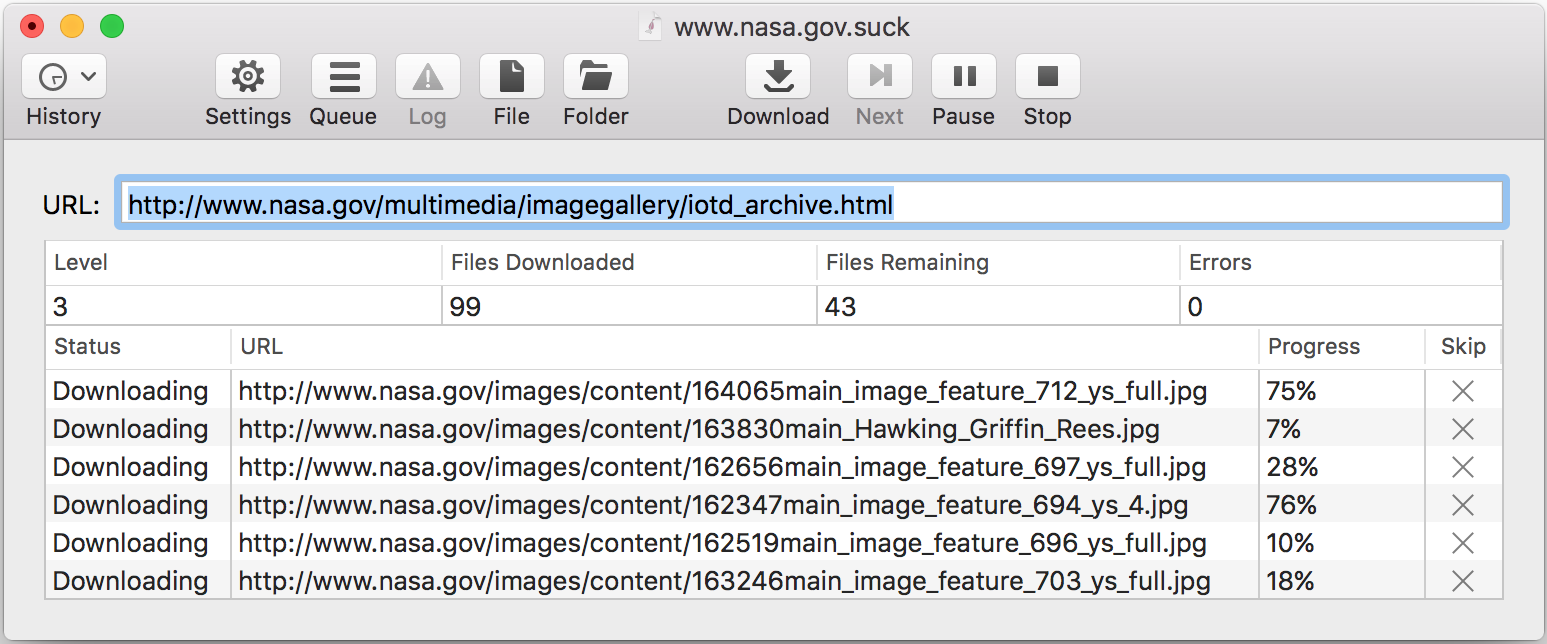The height and width of the screenshot is (644, 1547).
Task: Click the 7% progress value
Action: pos(1284,429)
